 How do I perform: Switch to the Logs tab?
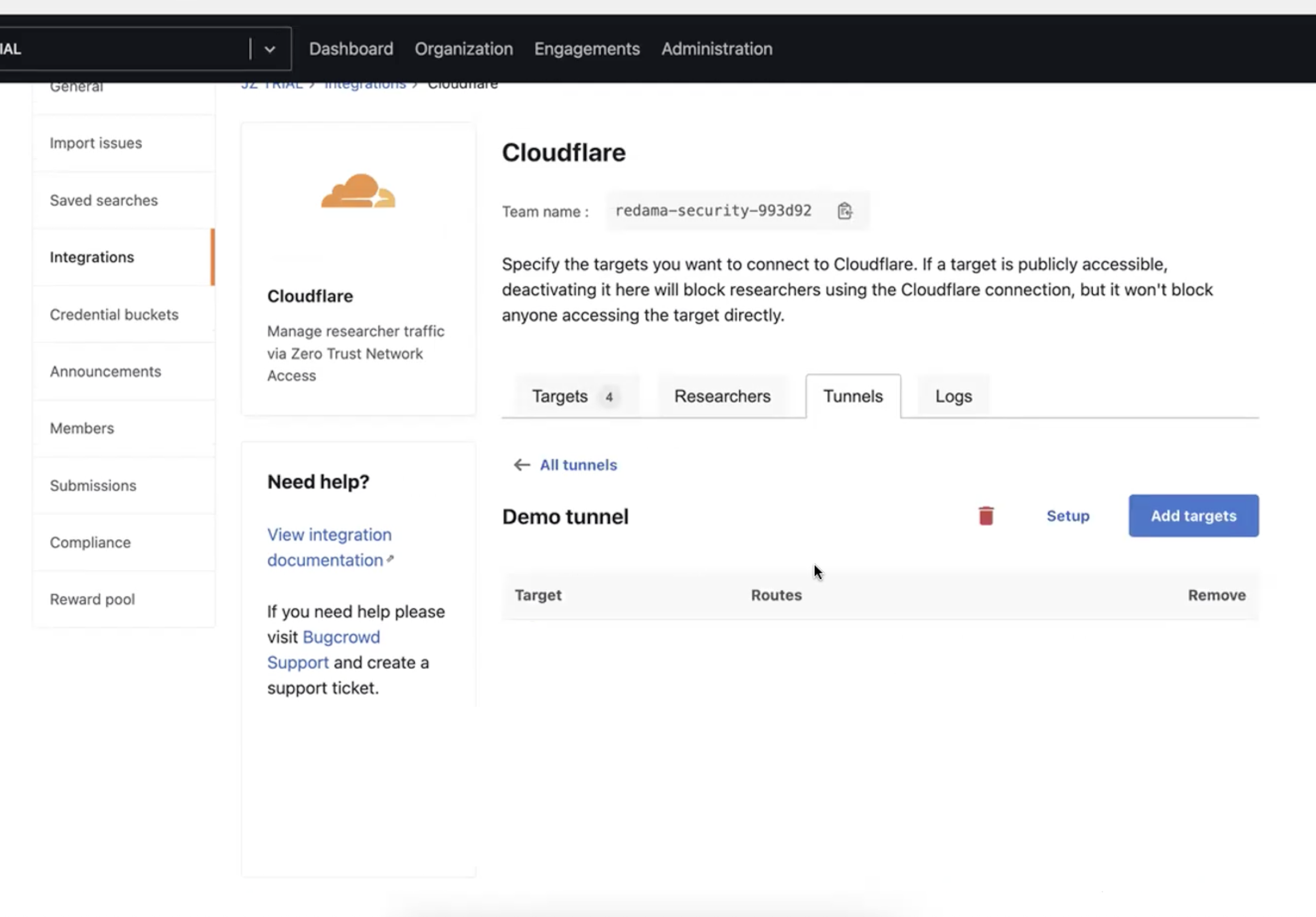953,396
